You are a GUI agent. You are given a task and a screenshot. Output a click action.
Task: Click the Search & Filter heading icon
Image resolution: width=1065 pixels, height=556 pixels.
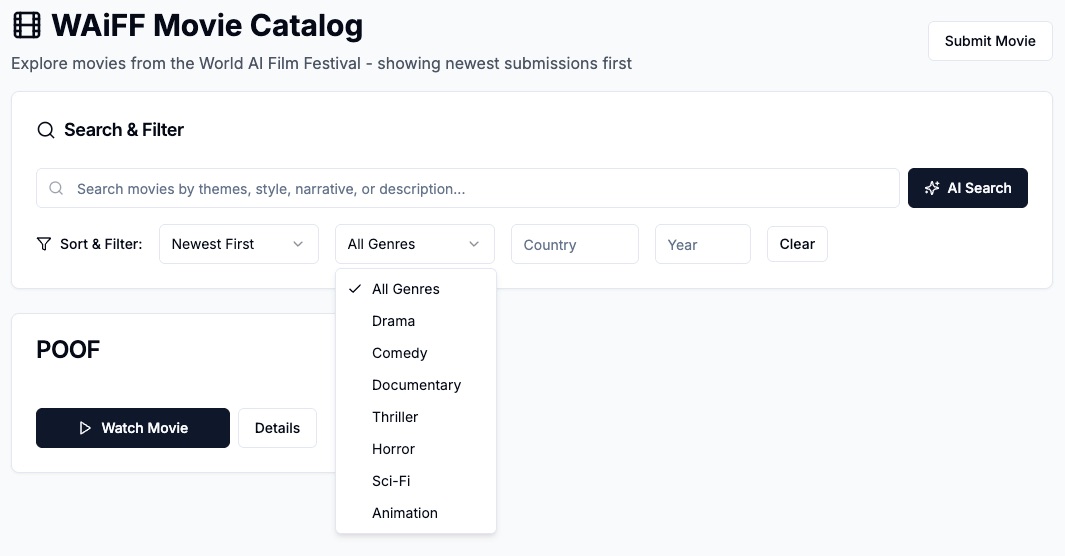coord(46,130)
